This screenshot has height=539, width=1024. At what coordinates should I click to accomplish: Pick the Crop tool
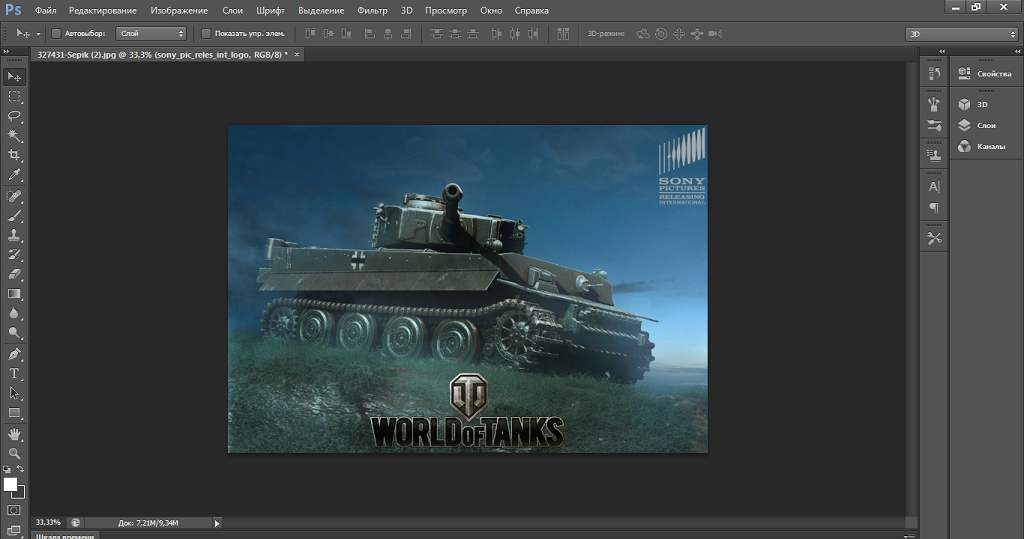point(14,155)
